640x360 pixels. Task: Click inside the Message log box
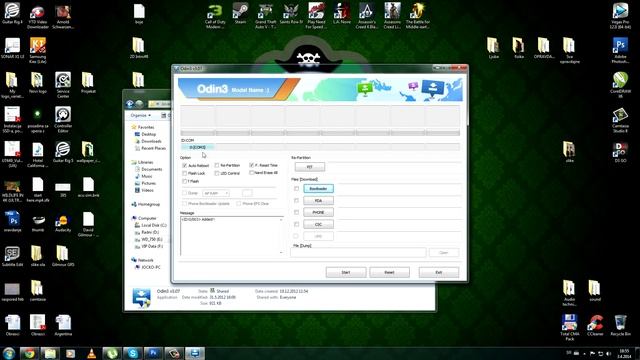(232, 236)
